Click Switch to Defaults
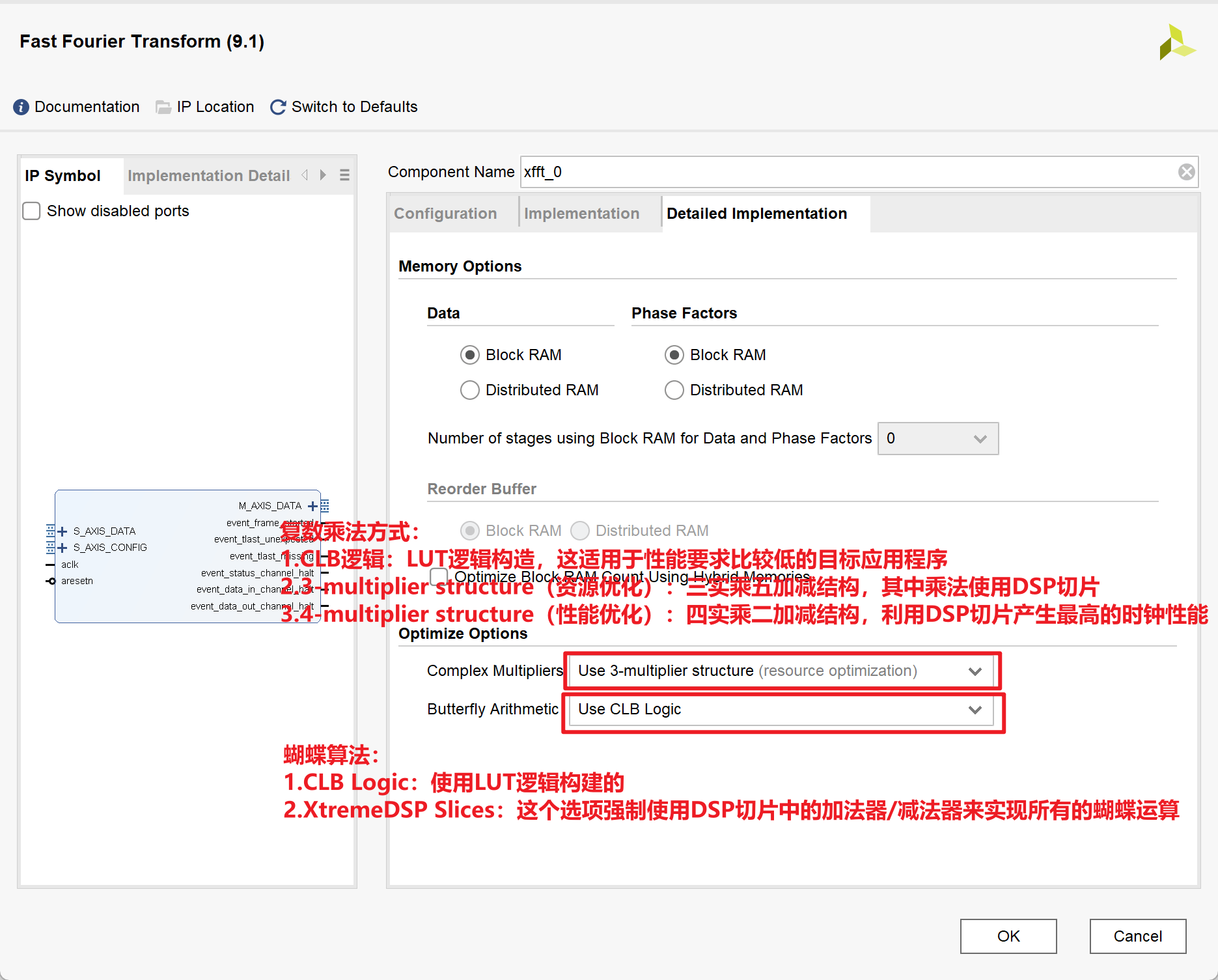The image size is (1218, 980). (355, 107)
